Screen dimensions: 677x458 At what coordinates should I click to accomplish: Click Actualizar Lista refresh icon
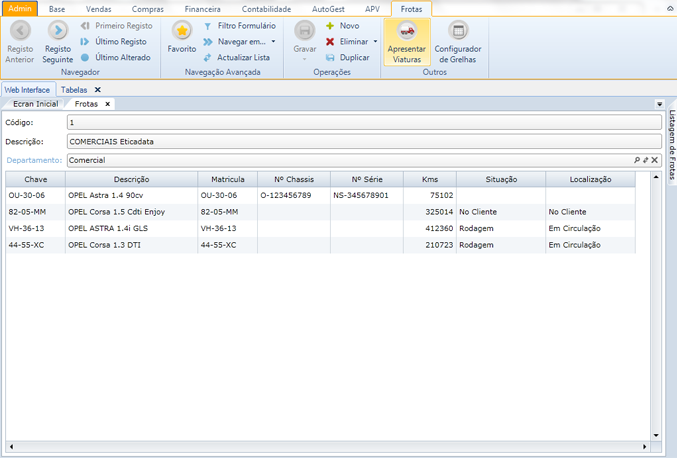click(207, 57)
